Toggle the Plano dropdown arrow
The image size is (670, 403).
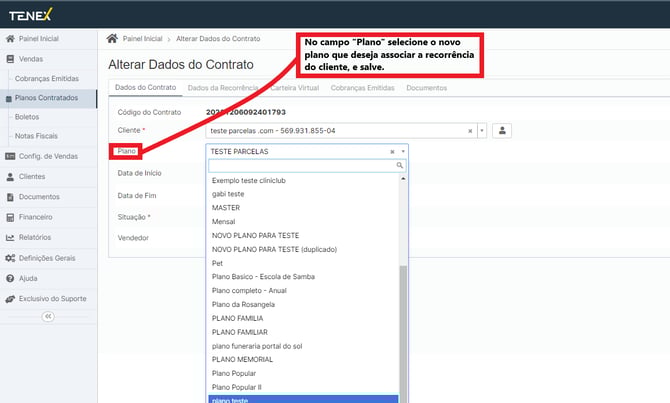pyautogui.click(x=402, y=151)
